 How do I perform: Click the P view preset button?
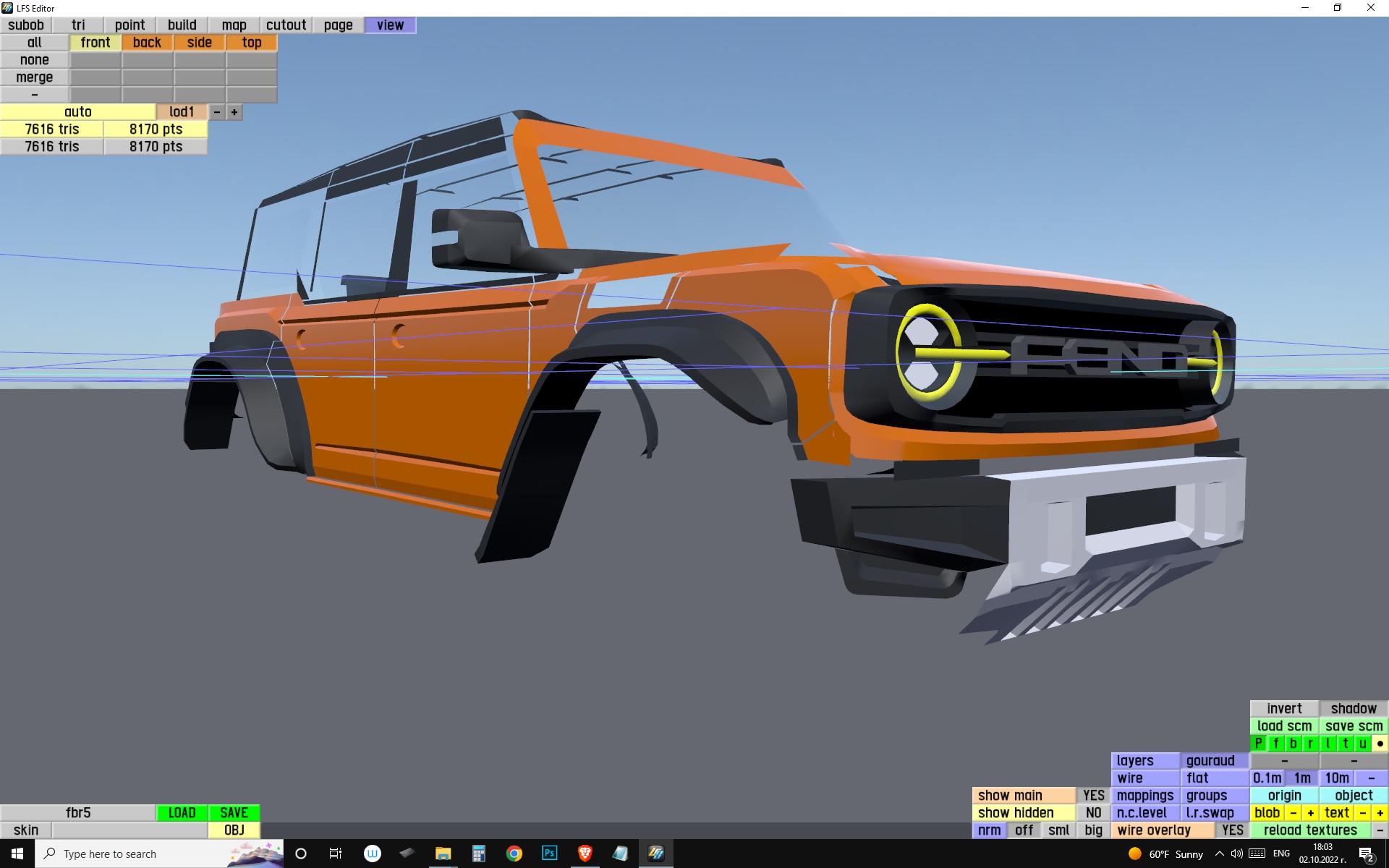click(x=1259, y=744)
